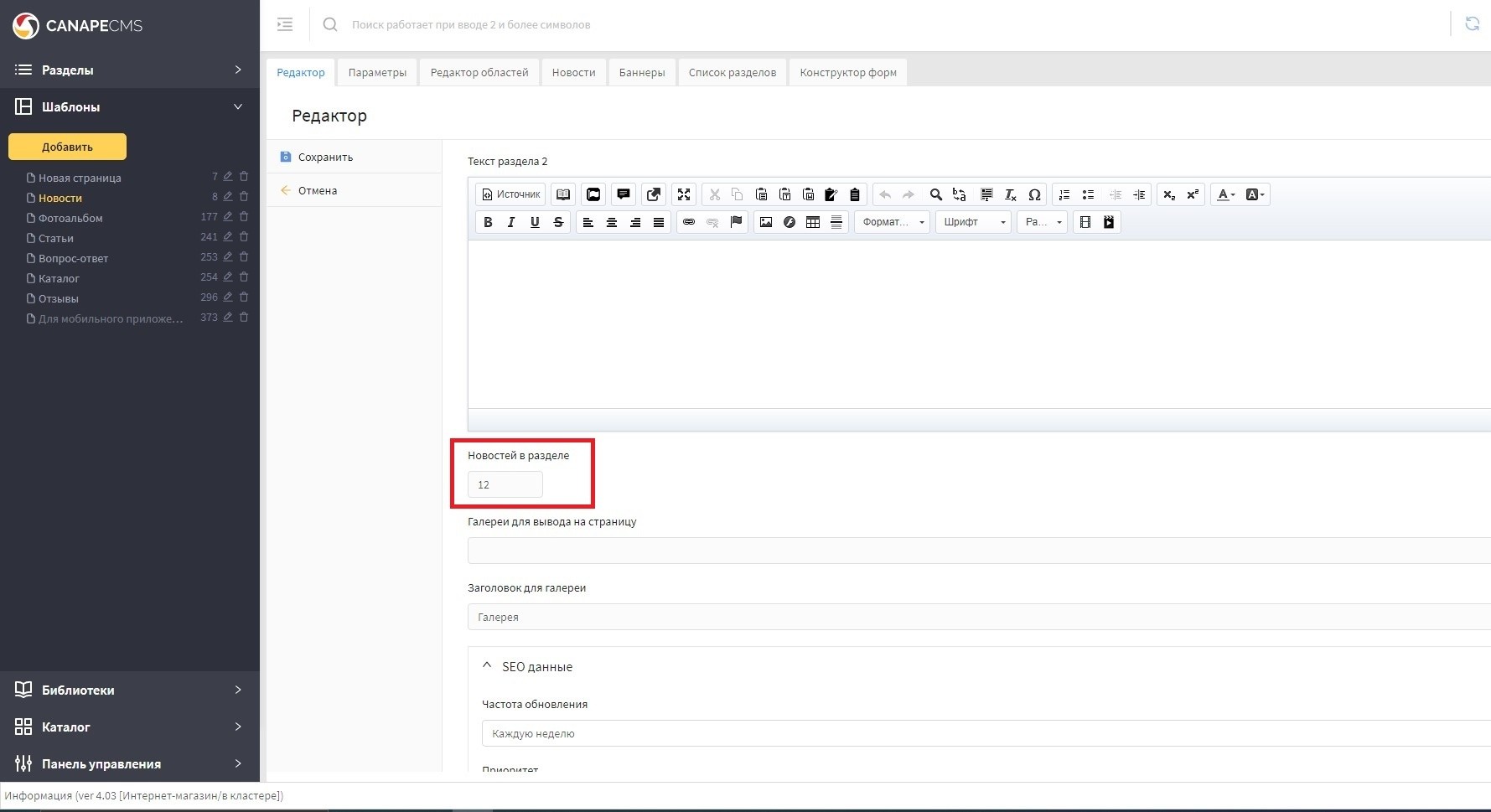
Task: Open the text color picker
Action: 1225,194
